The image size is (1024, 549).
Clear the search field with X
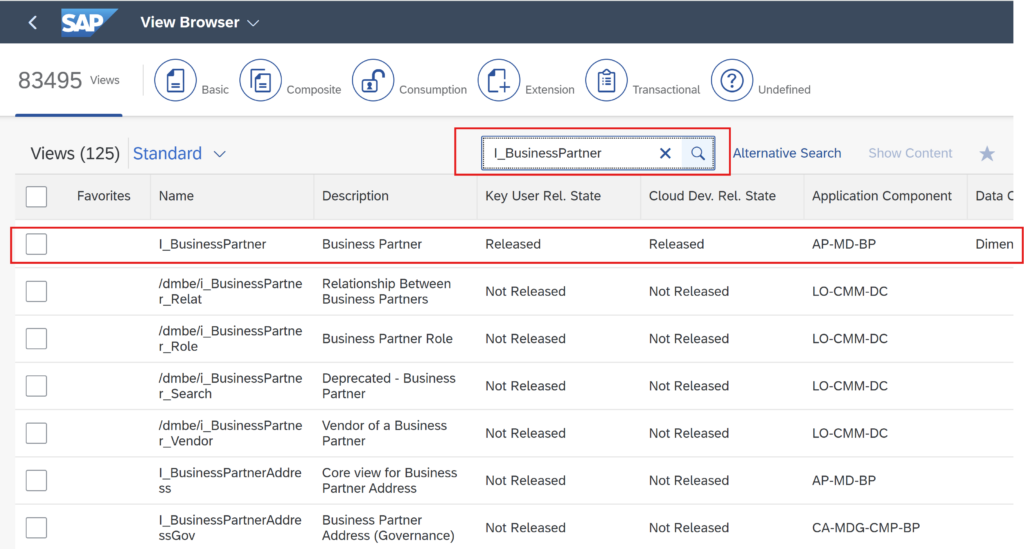[x=665, y=153]
